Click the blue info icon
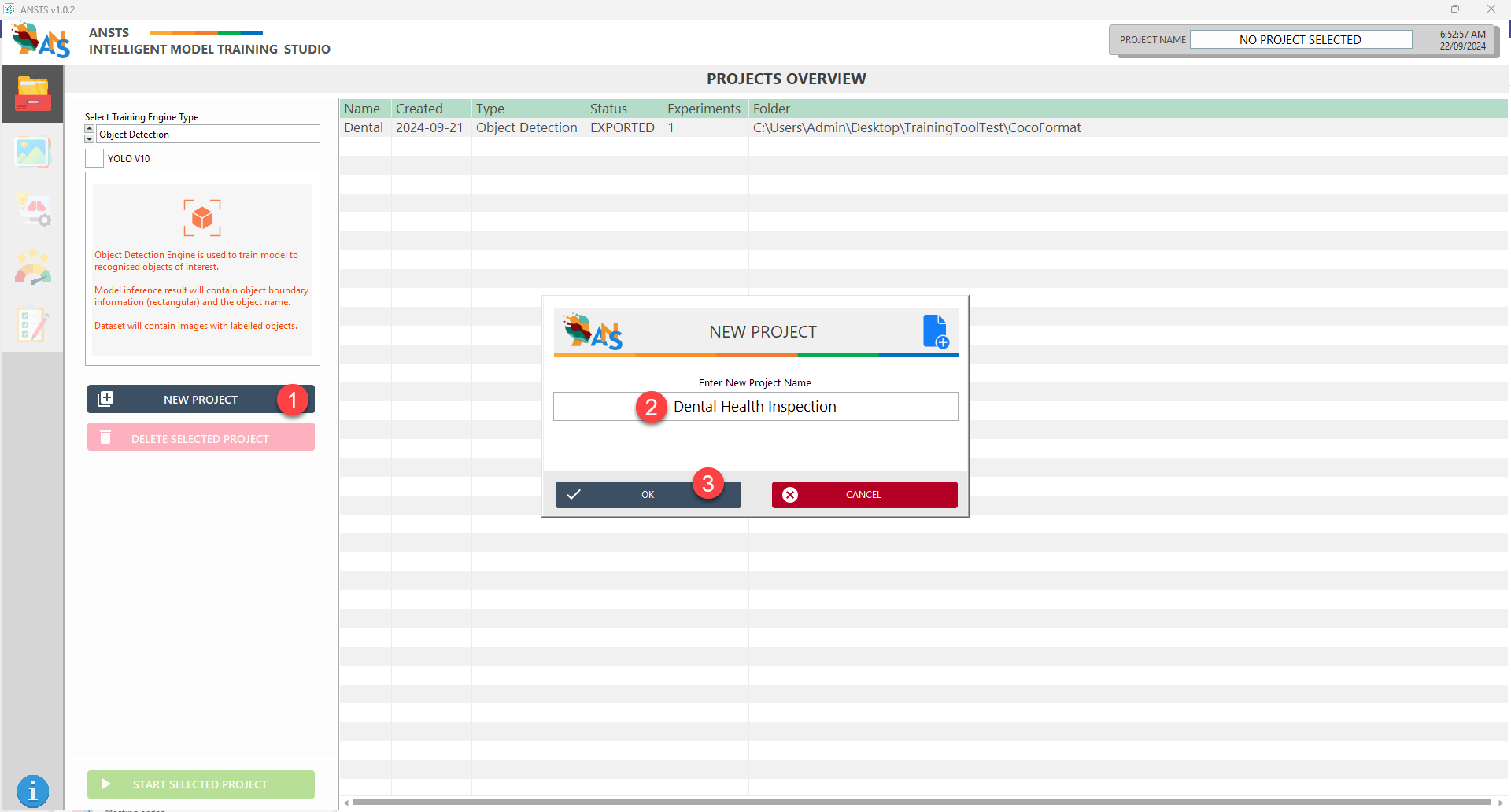 click(x=33, y=791)
